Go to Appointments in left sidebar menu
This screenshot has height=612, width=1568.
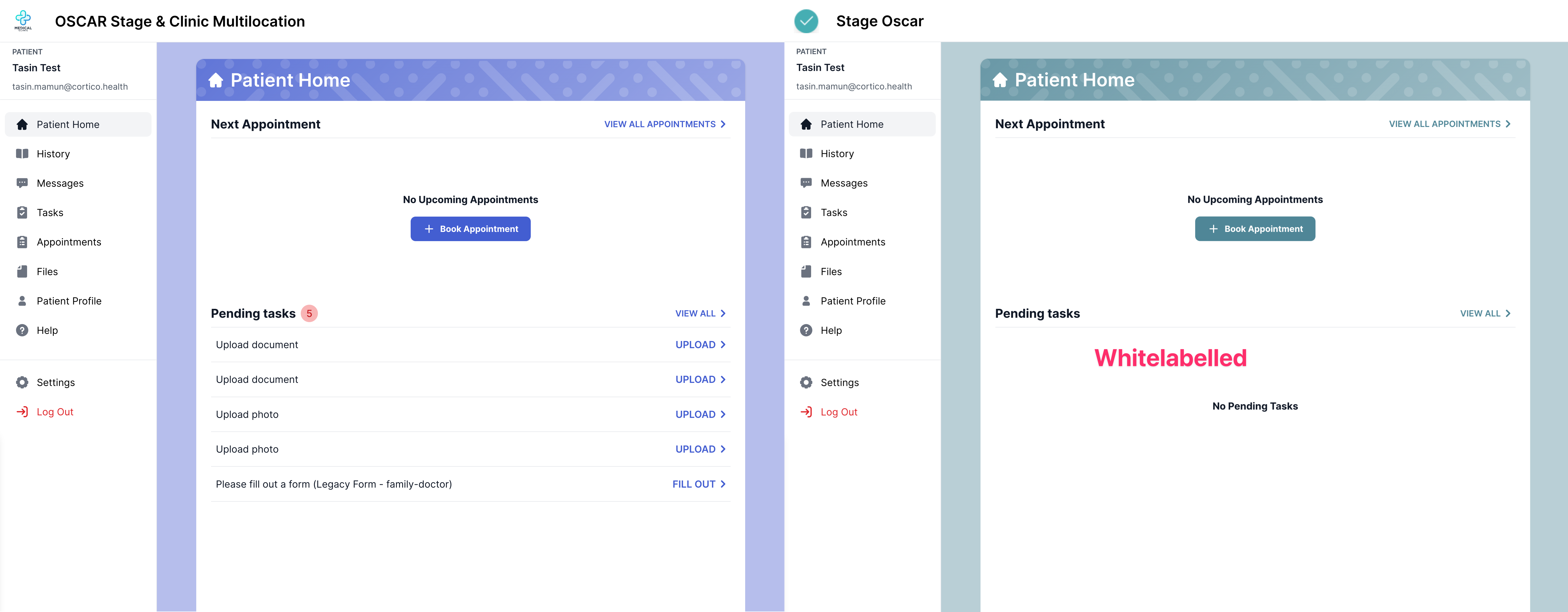[x=69, y=242]
